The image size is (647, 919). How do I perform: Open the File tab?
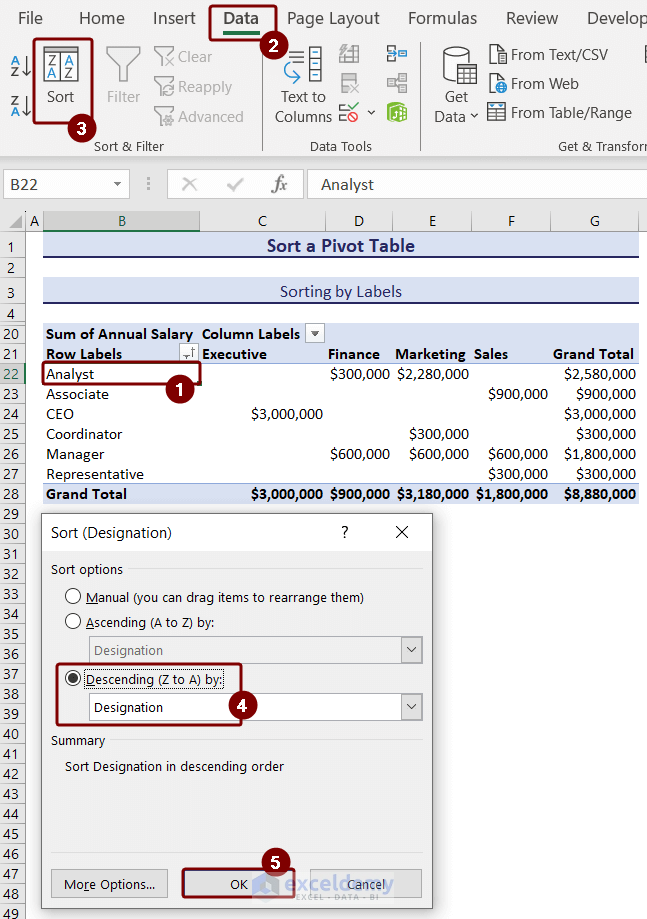coord(30,18)
